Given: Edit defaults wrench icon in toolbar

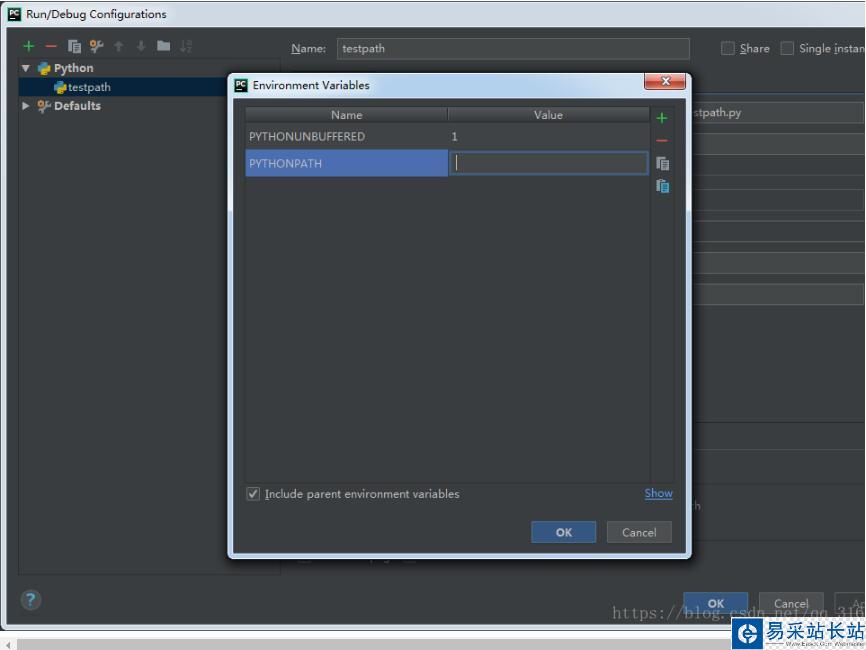Looking at the screenshot, I should click(96, 46).
